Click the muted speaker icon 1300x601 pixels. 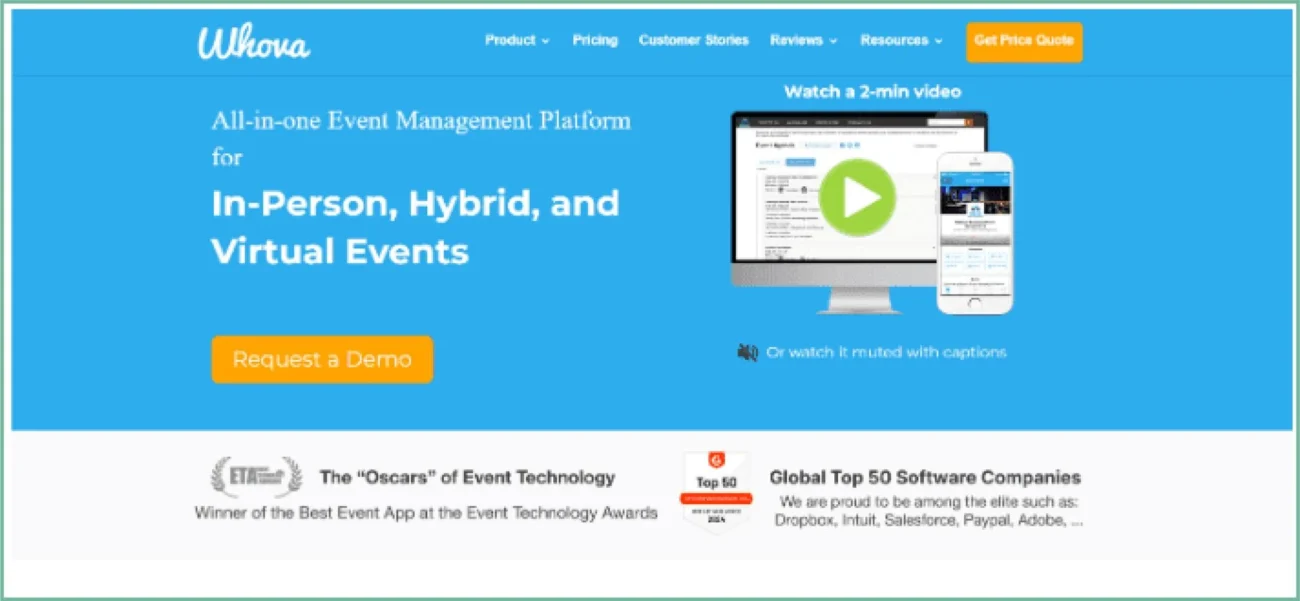tap(747, 352)
